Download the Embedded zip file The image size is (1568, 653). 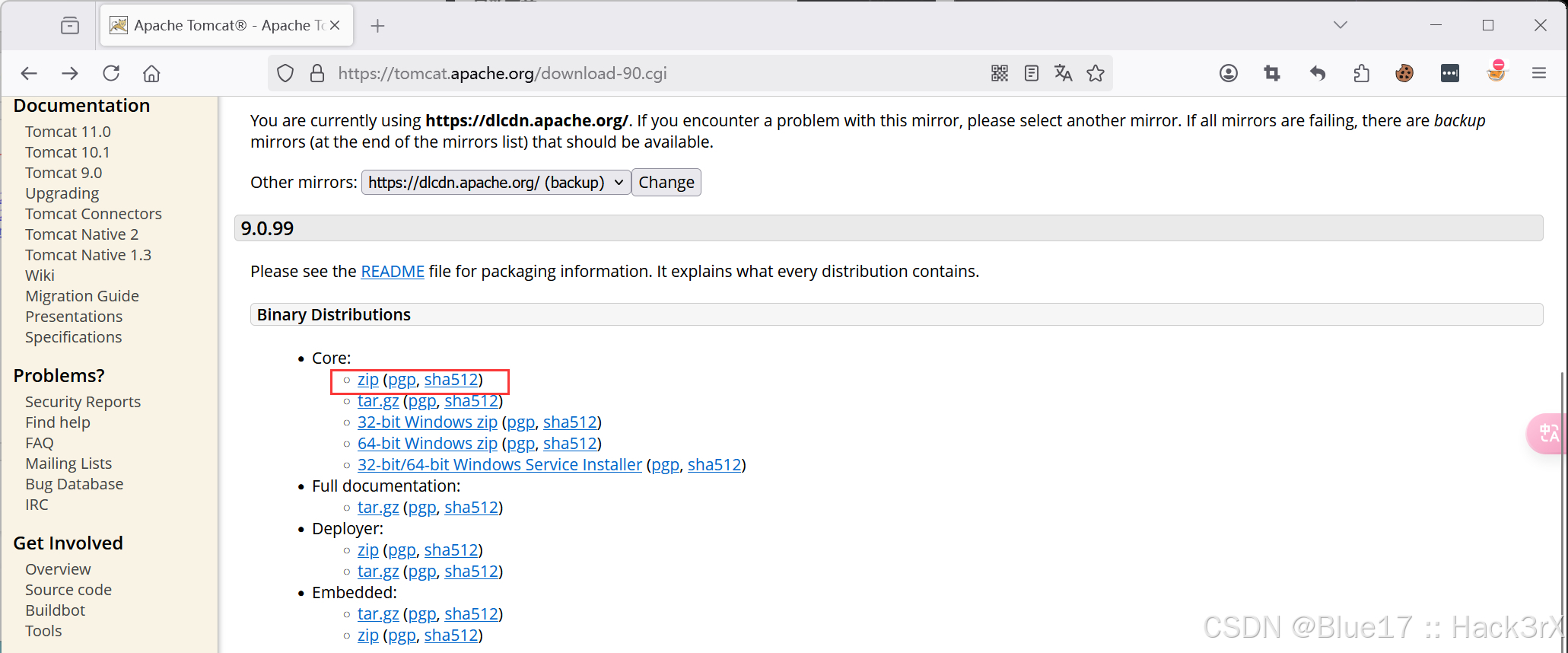[368, 635]
